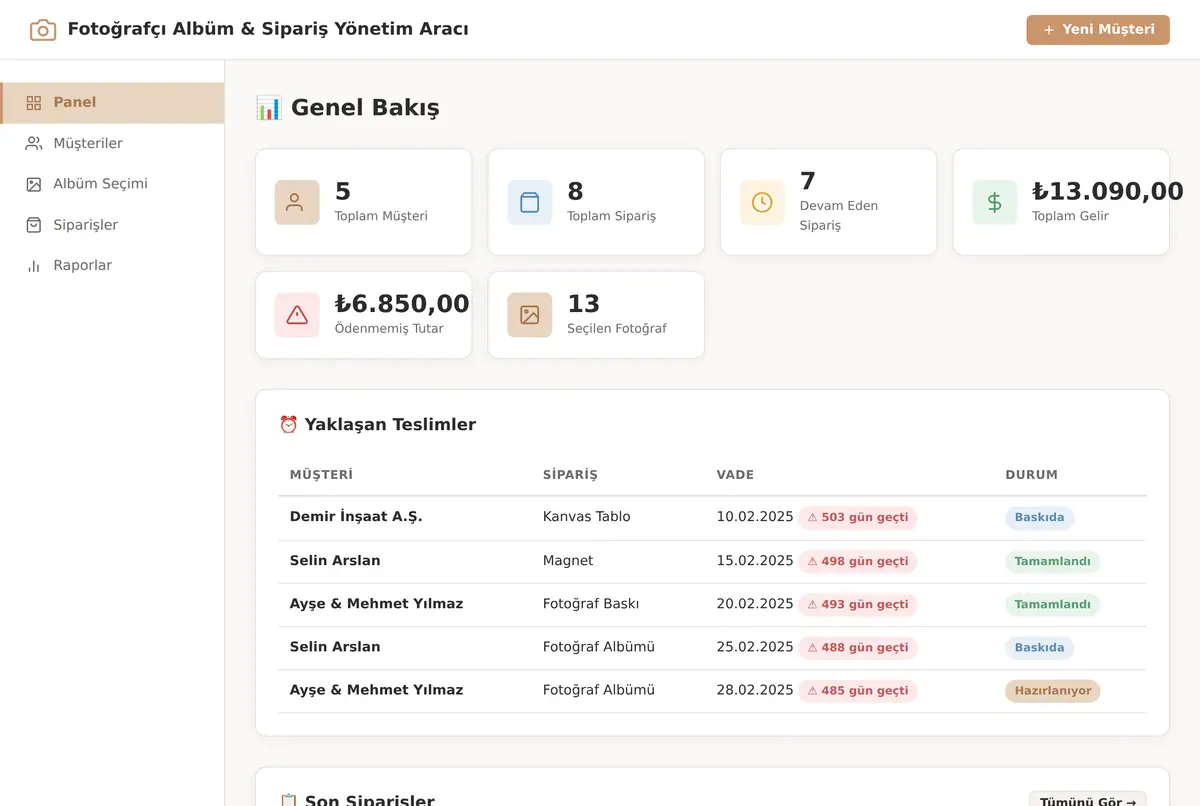Go to the Müşteriler section
This screenshot has width=1200, height=806.
point(113,143)
